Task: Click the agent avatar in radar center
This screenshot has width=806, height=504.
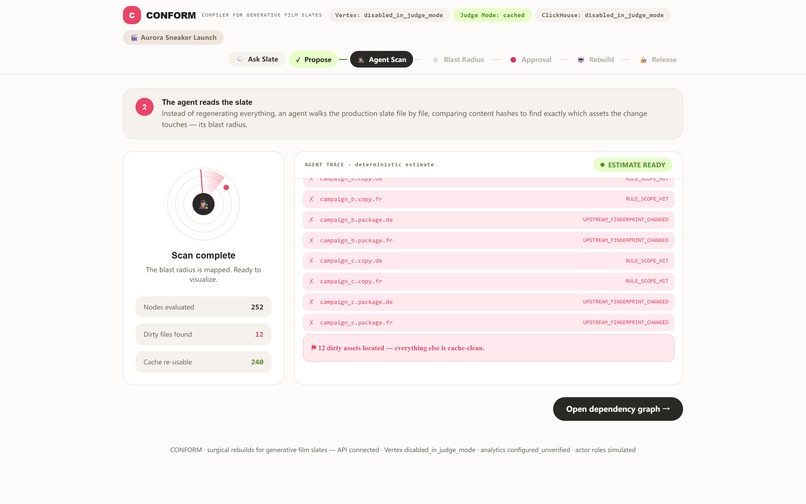Action: click(204, 204)
